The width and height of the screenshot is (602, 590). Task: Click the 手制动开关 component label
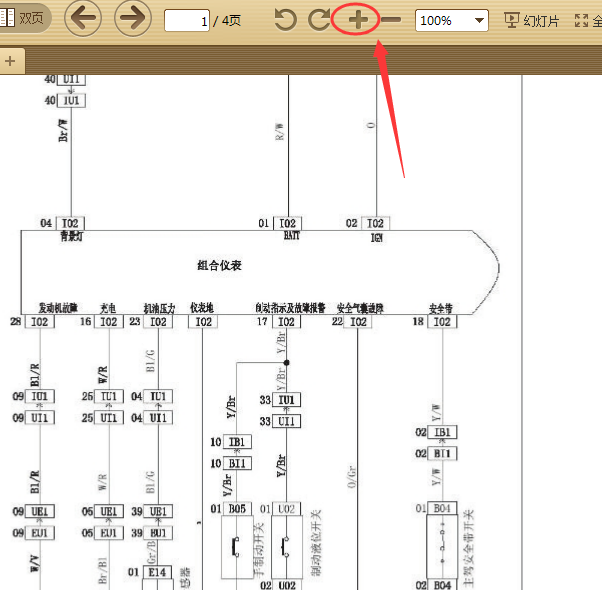point(259,549)
